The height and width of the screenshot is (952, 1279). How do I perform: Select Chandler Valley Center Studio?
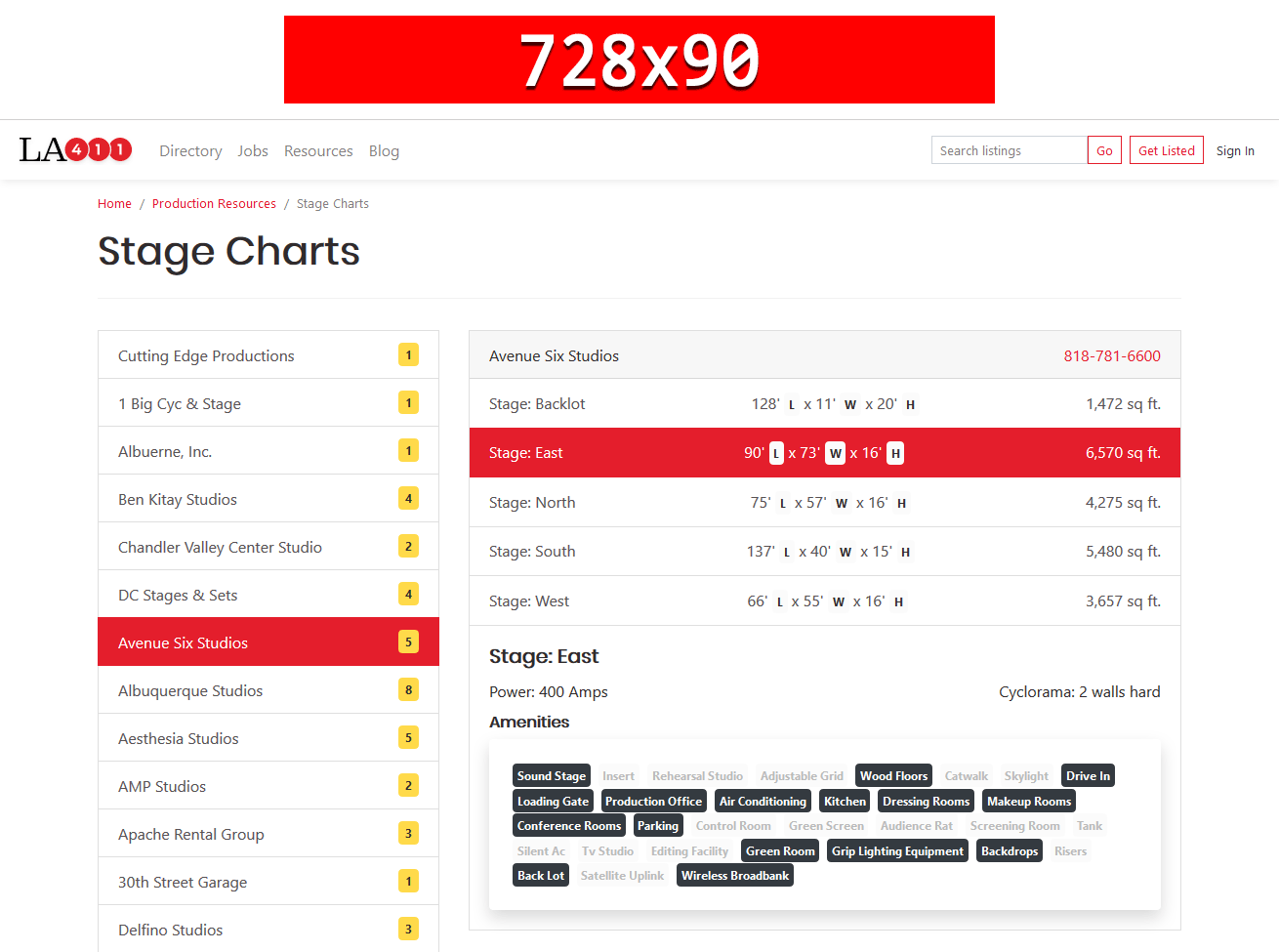tap(268, 546)
